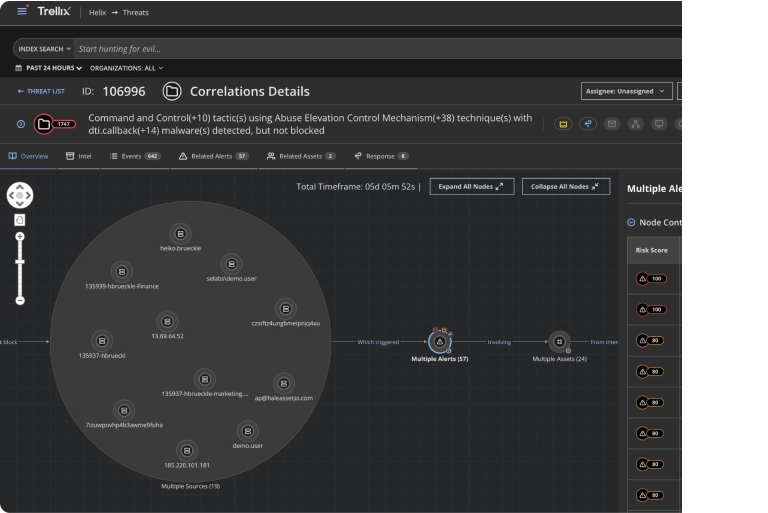
Task: Expand the threat summary with the circled arrow
Action: (x=21, y=124)
